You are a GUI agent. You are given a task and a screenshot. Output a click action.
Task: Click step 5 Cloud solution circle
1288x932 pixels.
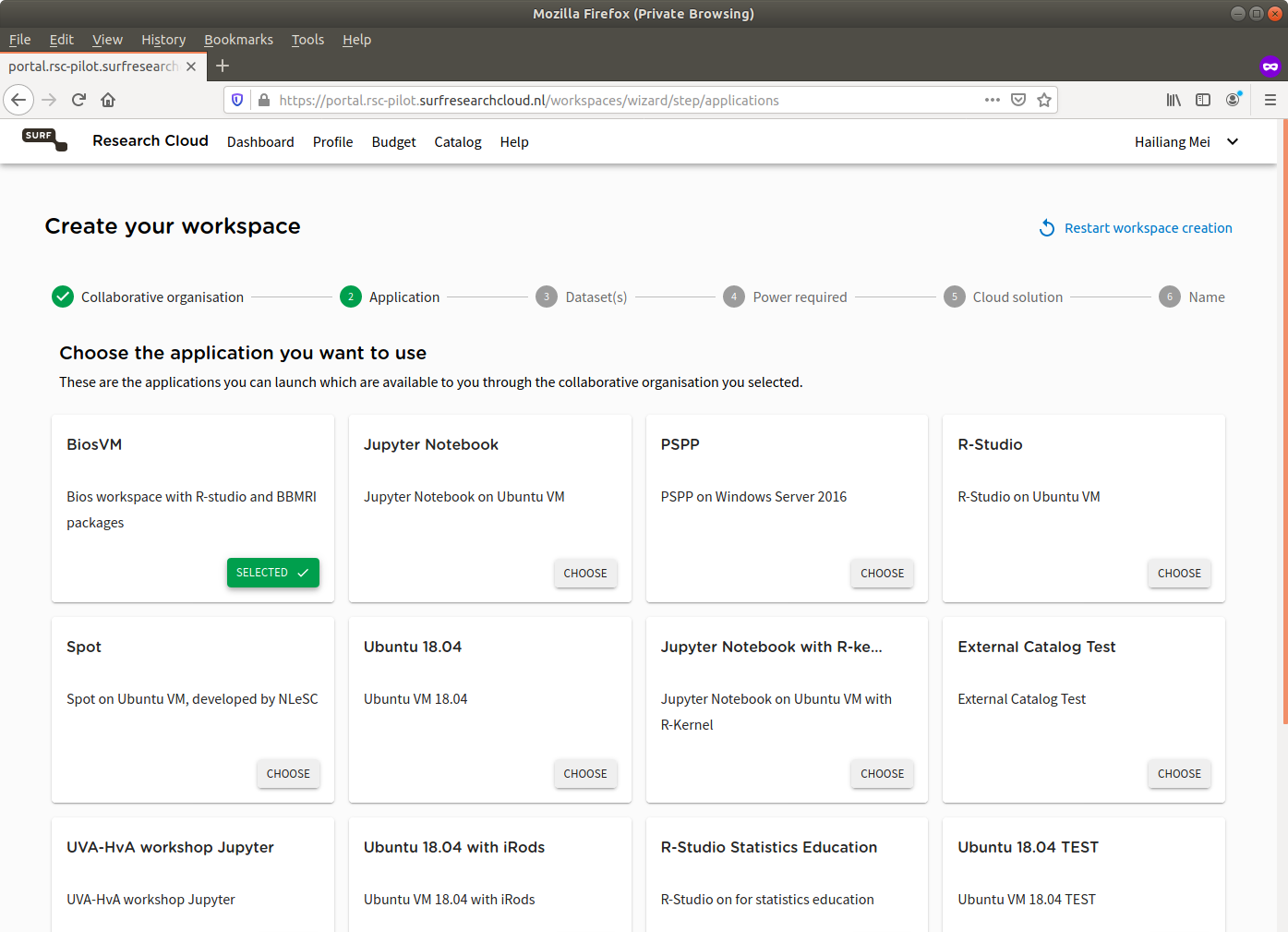pos(955,297)
